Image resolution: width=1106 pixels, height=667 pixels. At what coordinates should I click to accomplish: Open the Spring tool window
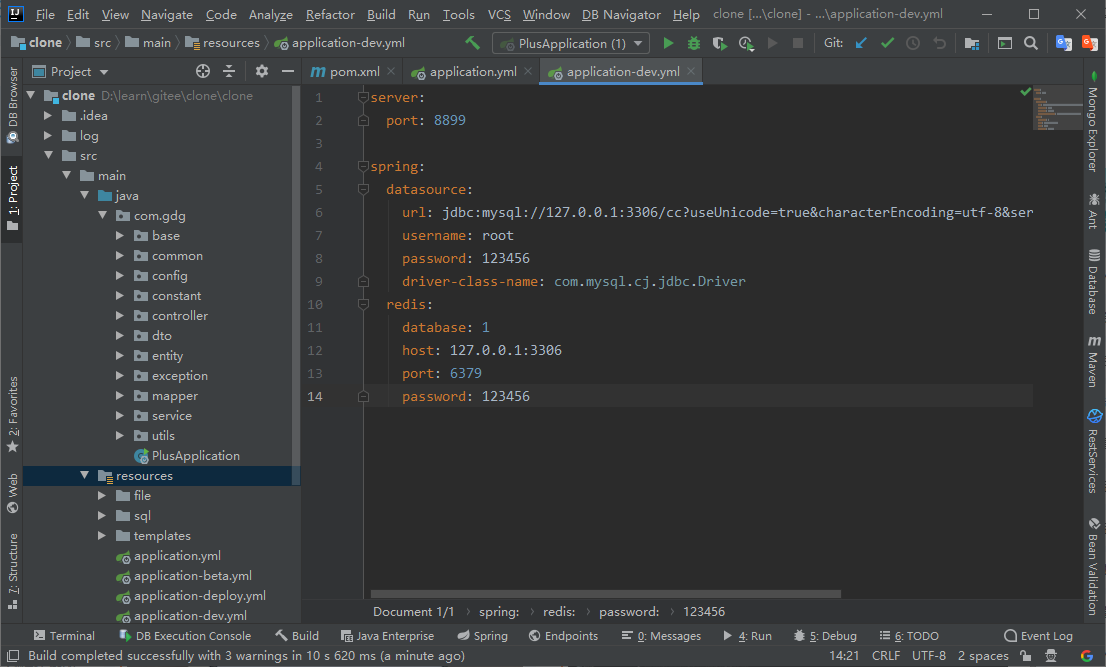tap(482, 635)
